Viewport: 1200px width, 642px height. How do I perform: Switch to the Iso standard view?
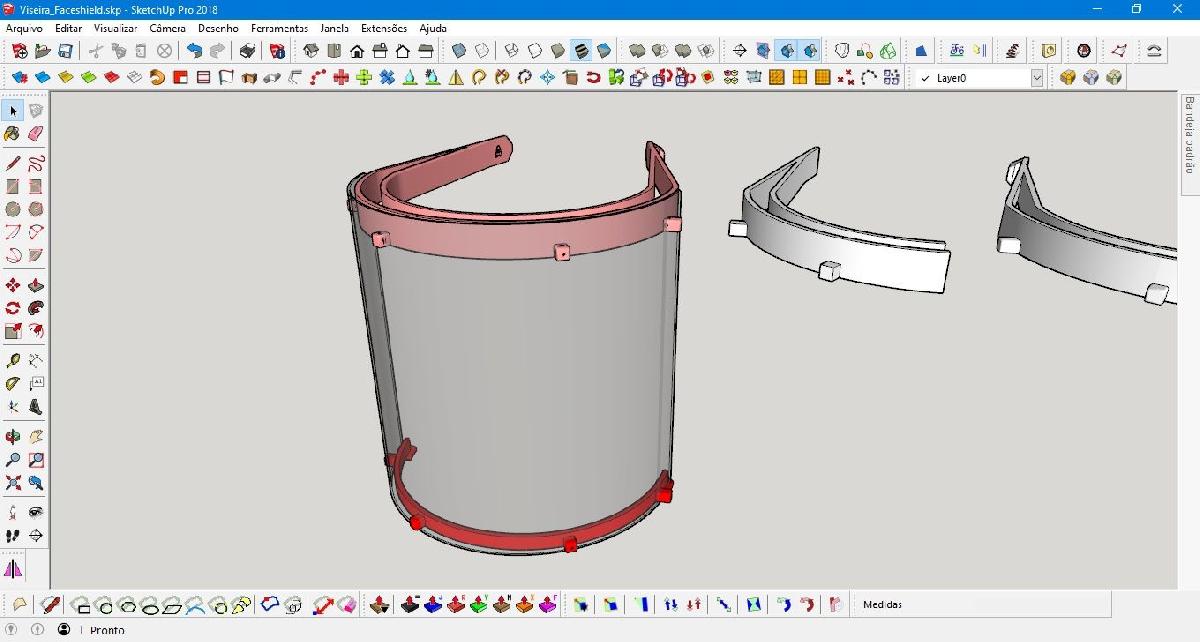coord(311,51)
